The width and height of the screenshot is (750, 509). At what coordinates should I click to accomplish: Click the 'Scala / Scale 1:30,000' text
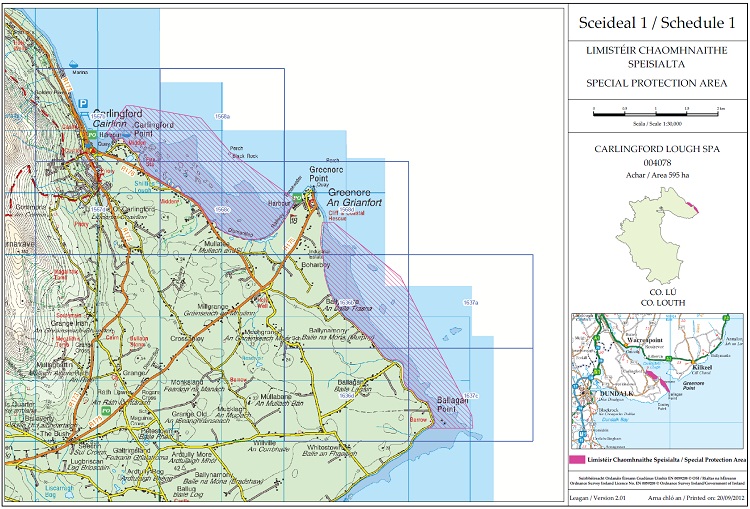click(656, 123)
